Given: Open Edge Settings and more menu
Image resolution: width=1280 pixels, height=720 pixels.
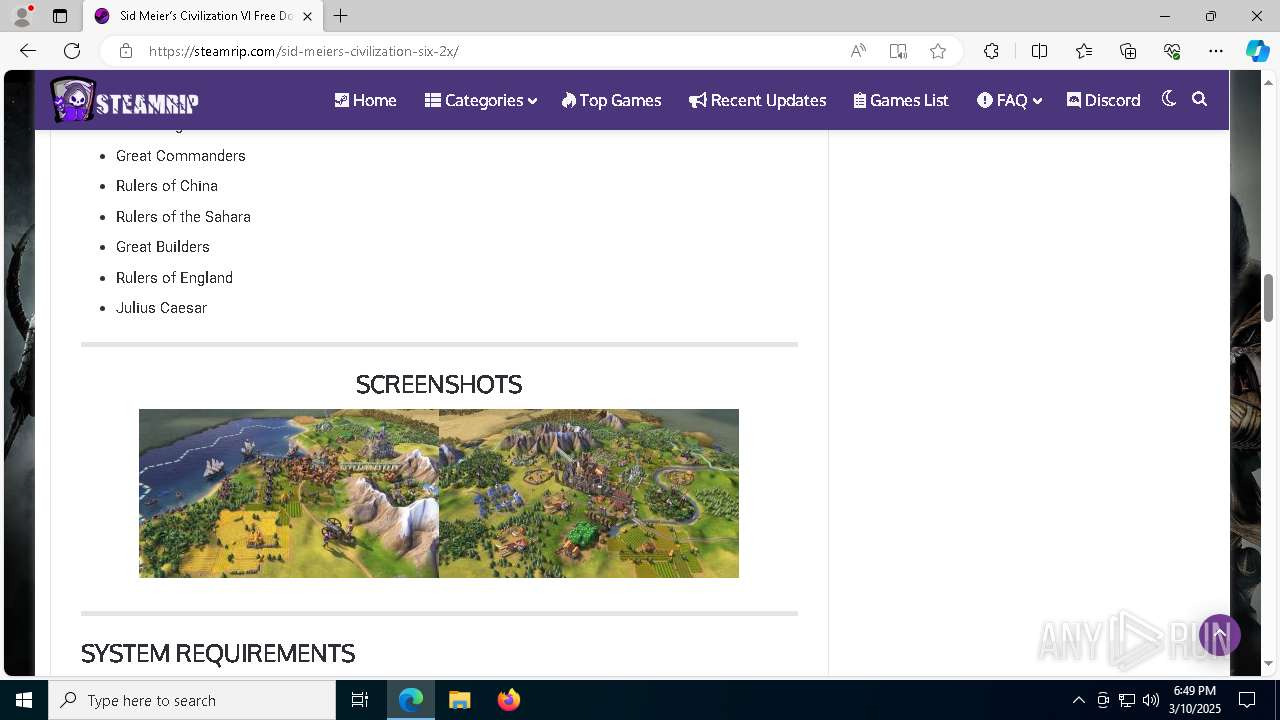Looking at the screenshot, I should (1216, 51).
